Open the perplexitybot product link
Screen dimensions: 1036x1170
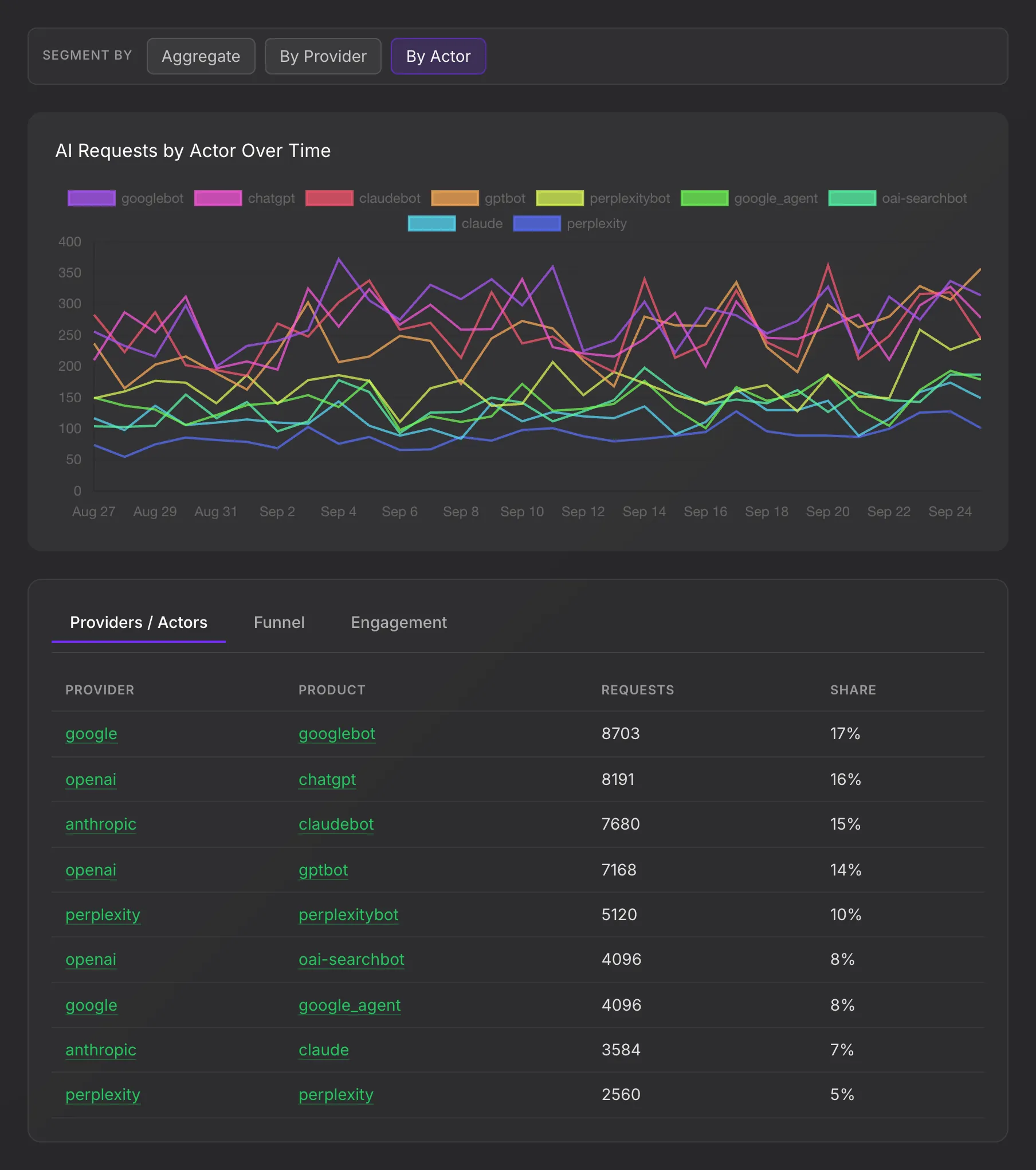pos(348,915)
